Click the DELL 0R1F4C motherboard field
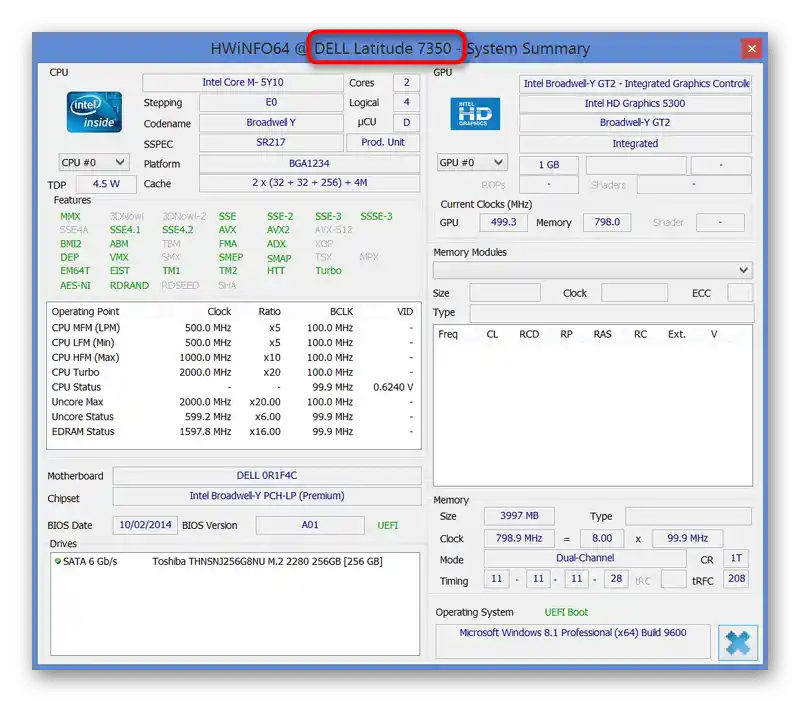 tap(267, 475)
